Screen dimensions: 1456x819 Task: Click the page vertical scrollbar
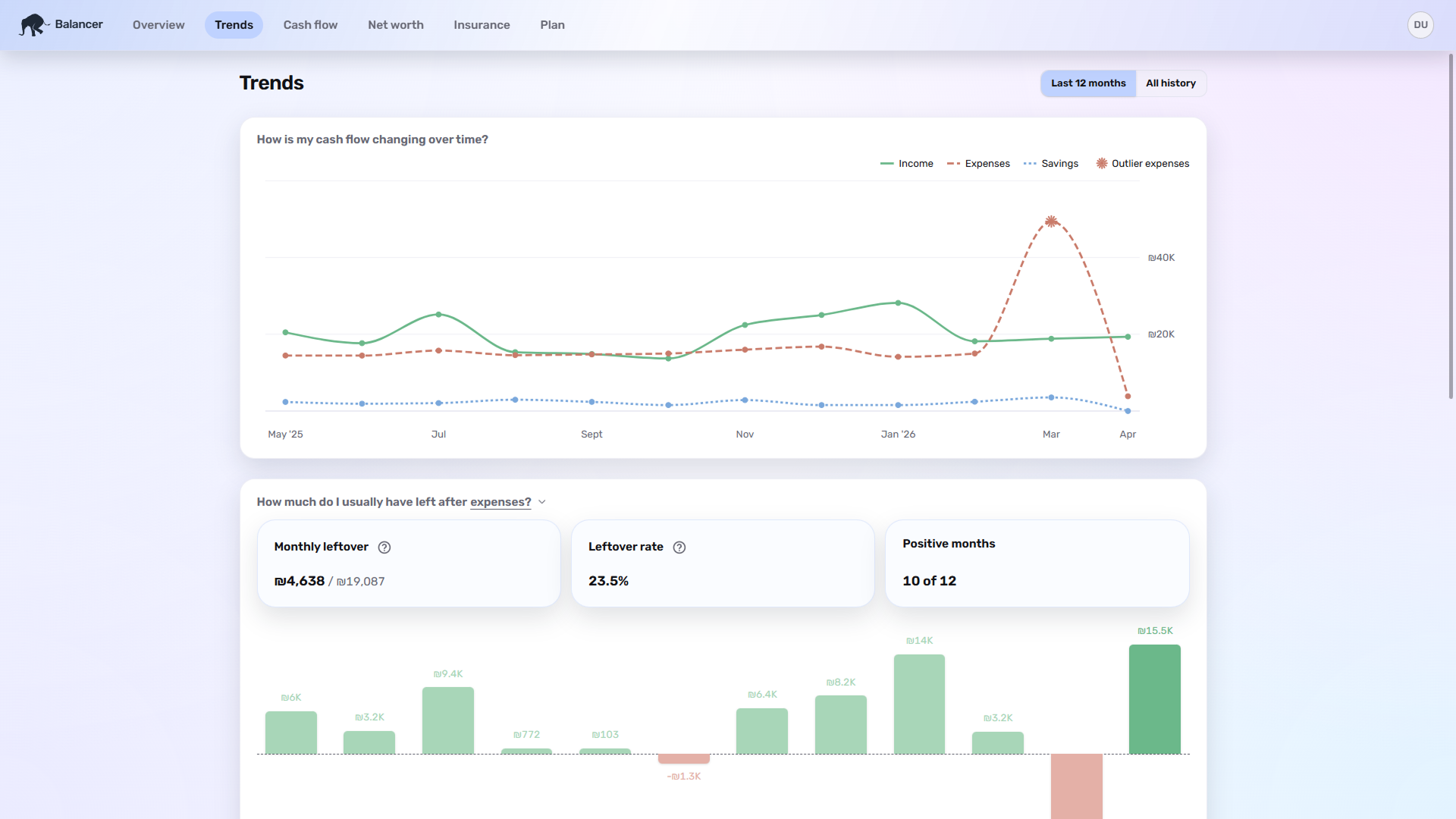click(x=1451, y=226)
